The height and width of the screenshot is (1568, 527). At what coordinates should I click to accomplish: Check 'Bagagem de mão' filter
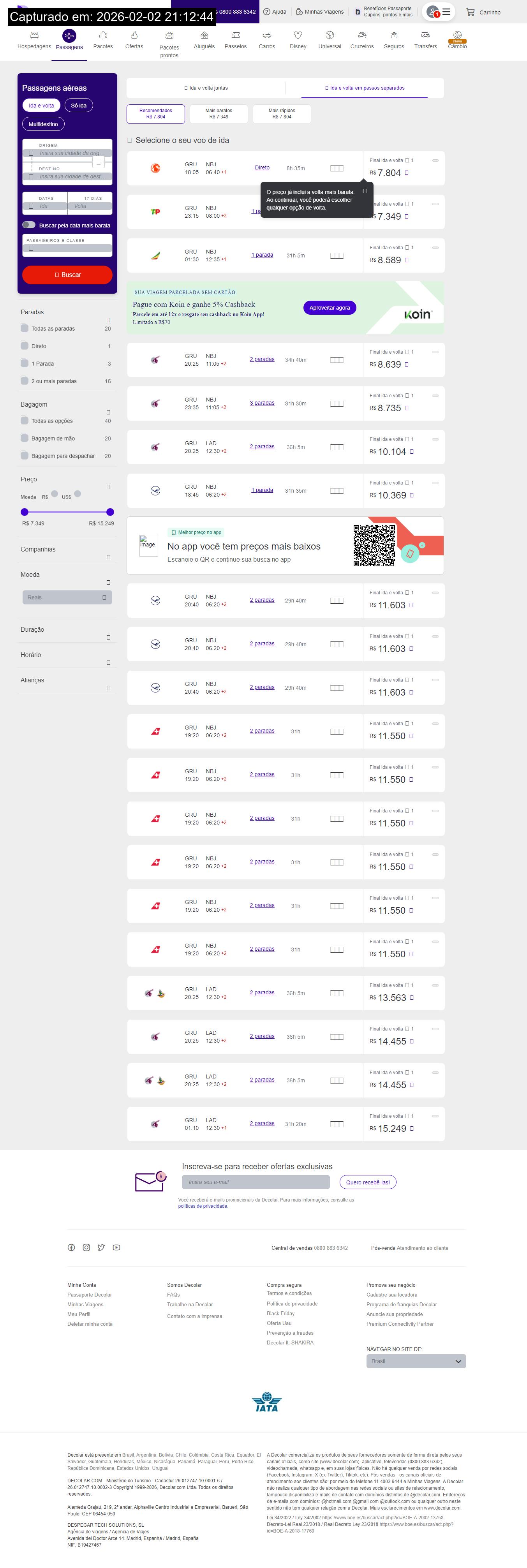25,438
